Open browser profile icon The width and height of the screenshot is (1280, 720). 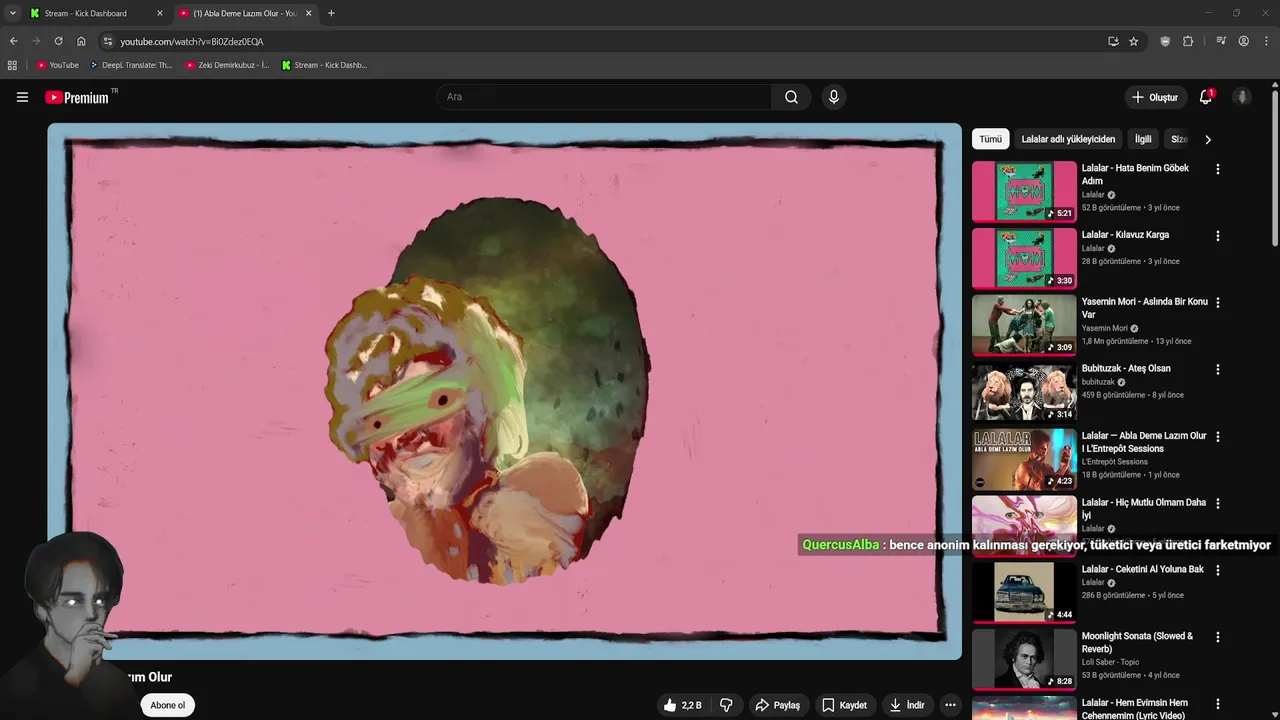(x=1244, y=41)
